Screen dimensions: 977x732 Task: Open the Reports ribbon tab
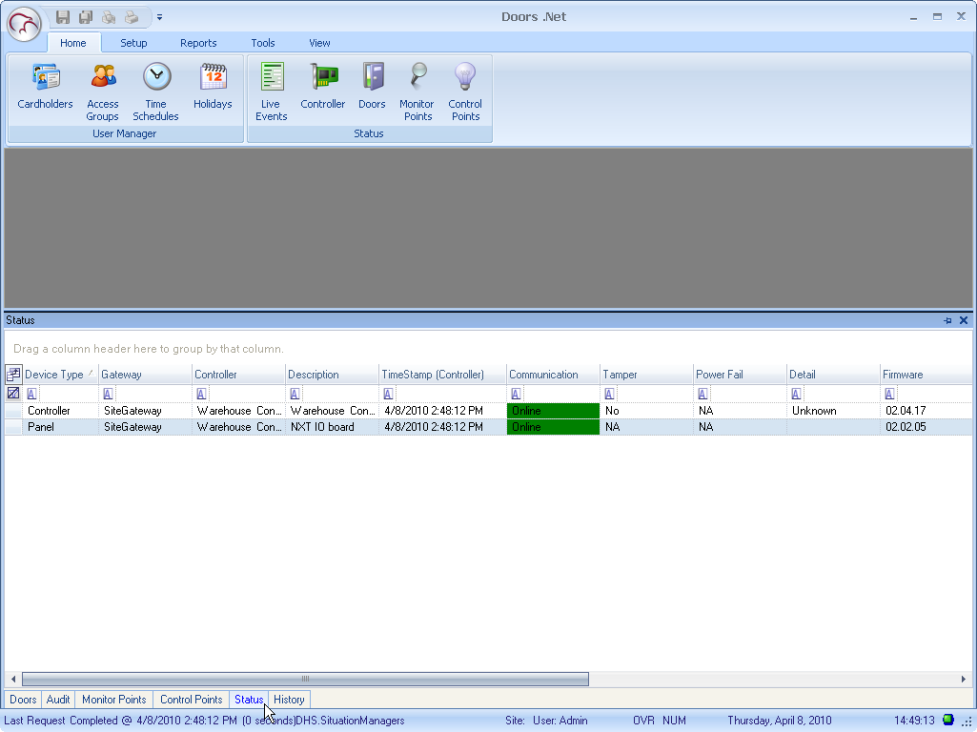tap(198, 43)
